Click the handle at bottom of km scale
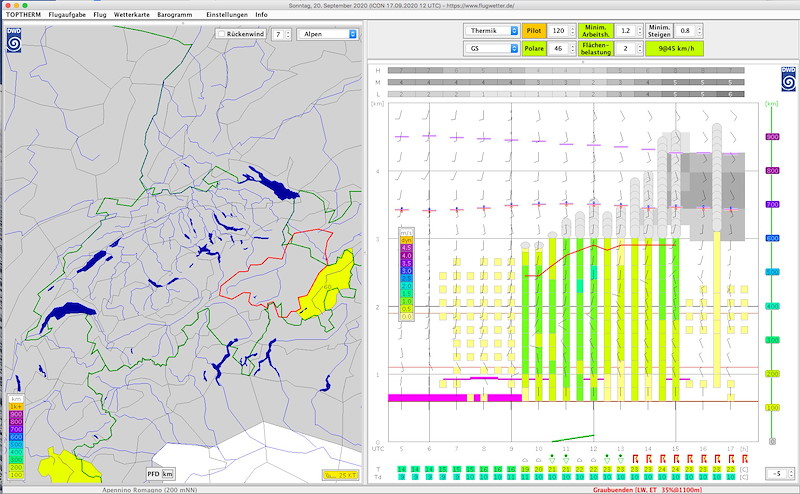 [x=772, y=441]
